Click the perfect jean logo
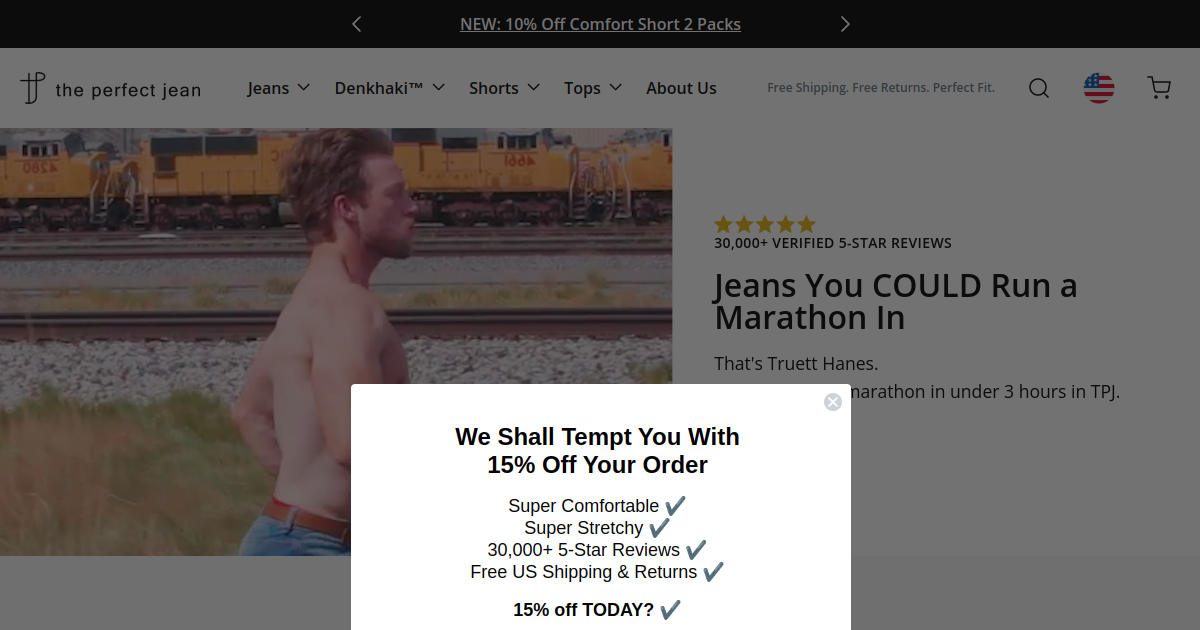The width and height of the screenshot is (1200, 630). click(x=110, y=89)
